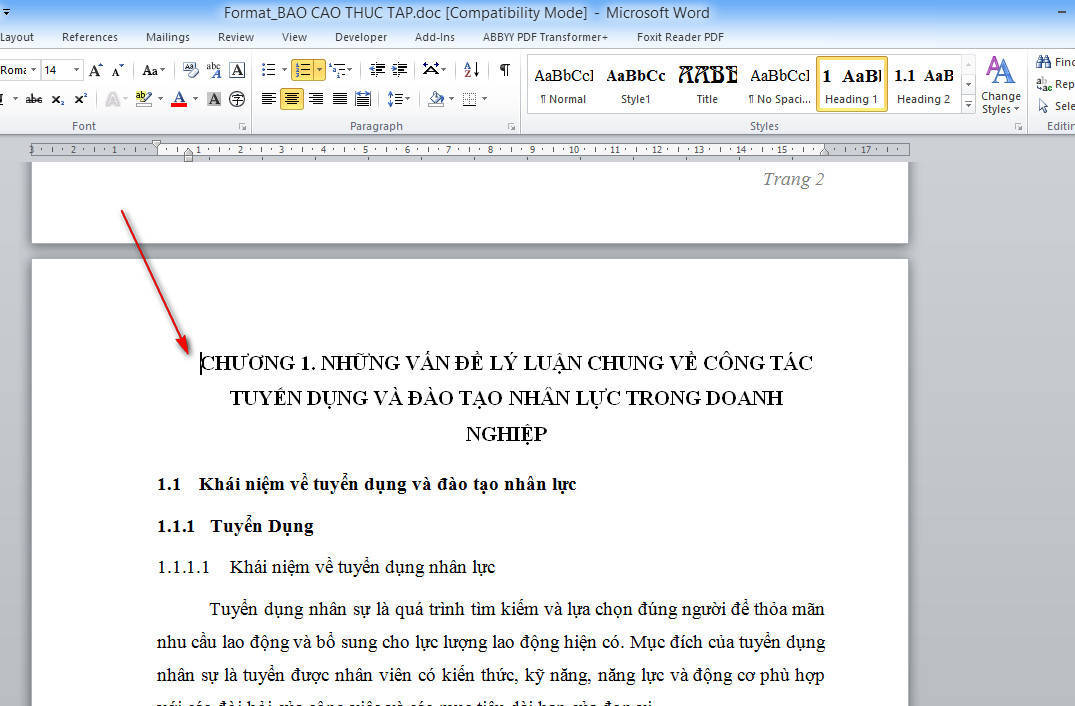Apply the Title style

point(708,84)
